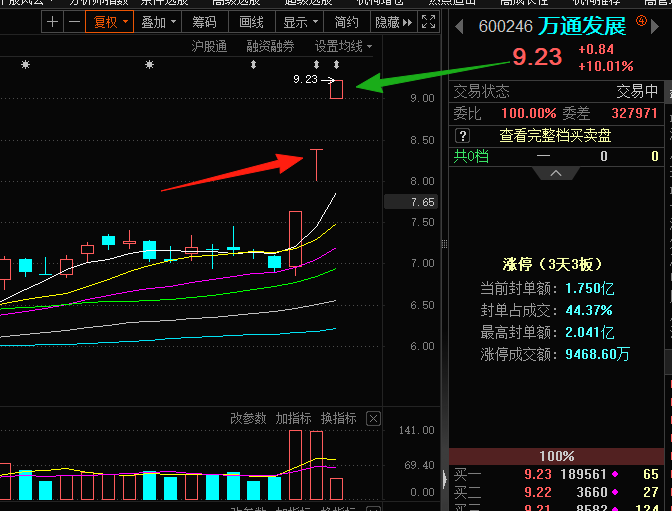
Task: Click the 封单占成交 value 44.37%
Action: click(589, 310)
